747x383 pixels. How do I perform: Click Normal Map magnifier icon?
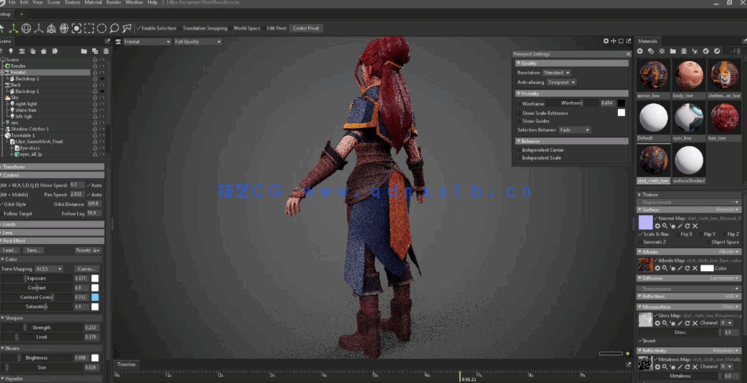tap(665, 226)
